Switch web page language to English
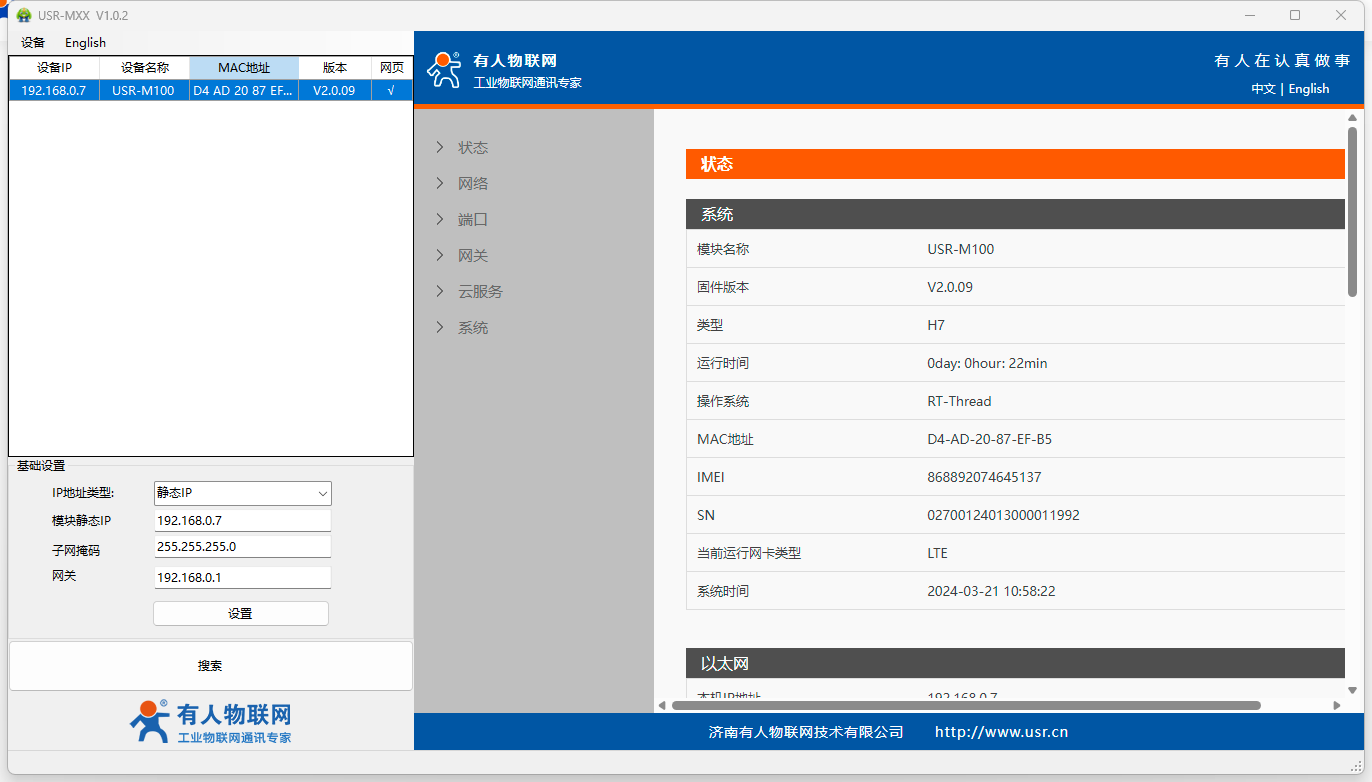Image resolution: width=1372 pixels, height=782 pixels. 1308,89
